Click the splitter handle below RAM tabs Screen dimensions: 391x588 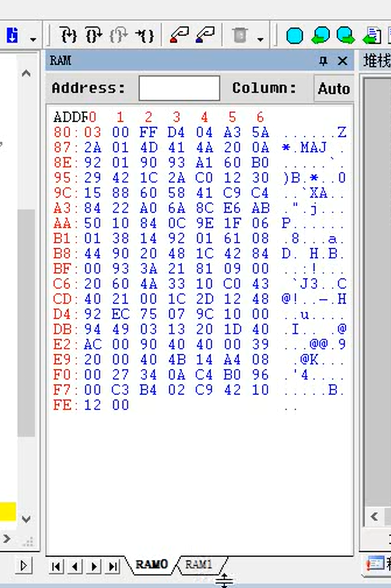point(224,580)
